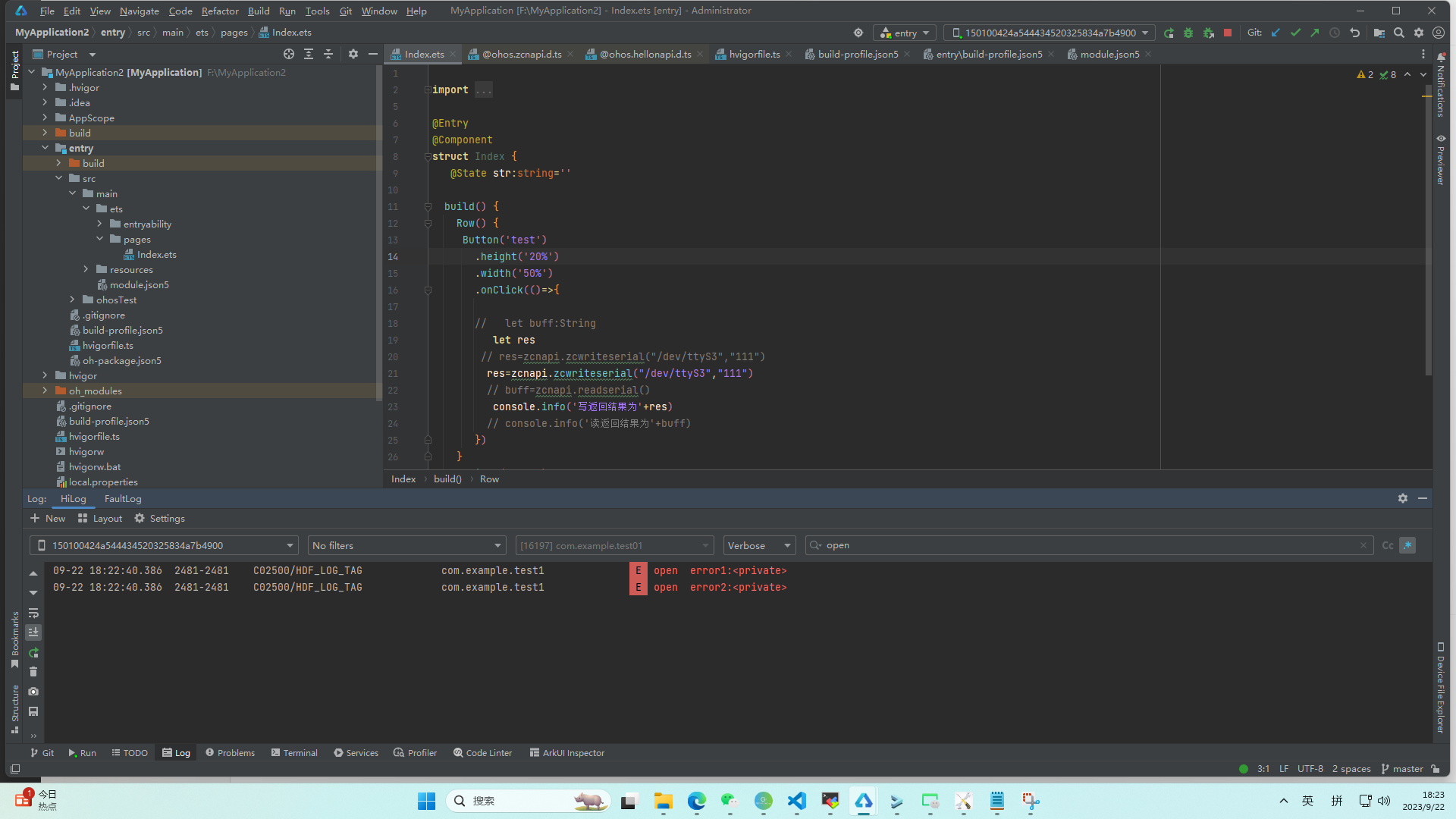
Task: Open Search Everywhere magnifier icon
Action: (x=1399, y=33)
